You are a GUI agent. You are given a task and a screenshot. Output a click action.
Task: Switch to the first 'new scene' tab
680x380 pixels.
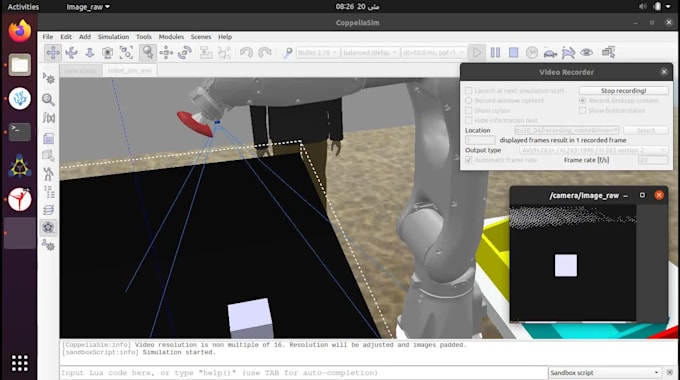pos(81,70)
